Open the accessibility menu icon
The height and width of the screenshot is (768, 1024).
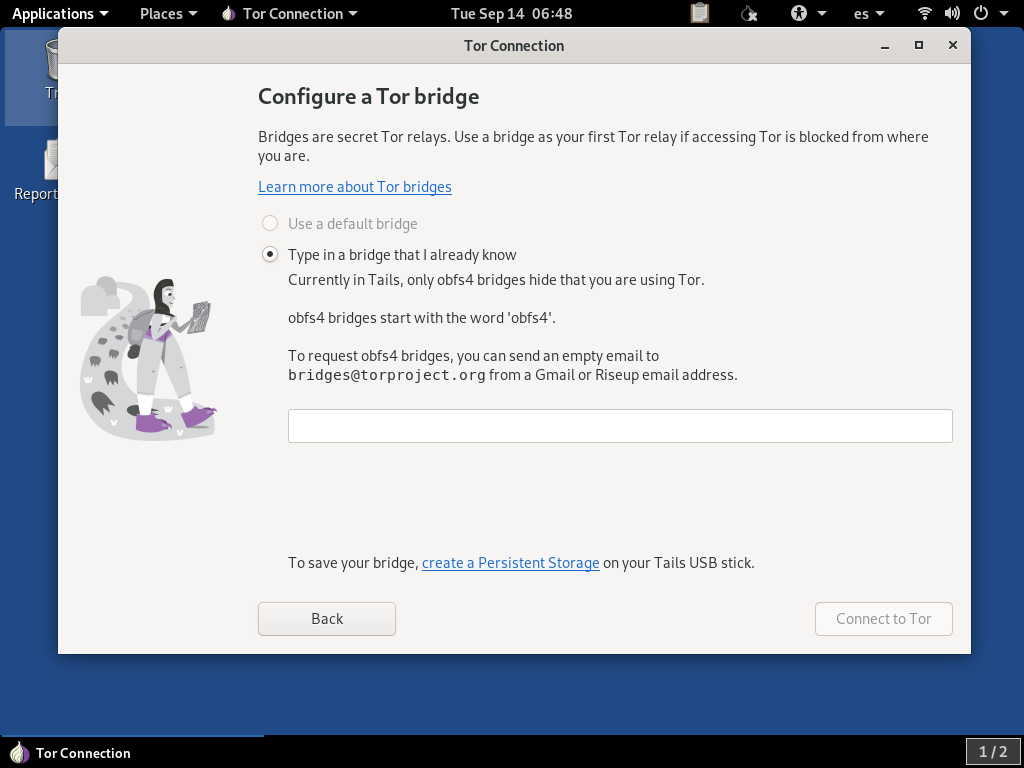click(x=799, y=13)
